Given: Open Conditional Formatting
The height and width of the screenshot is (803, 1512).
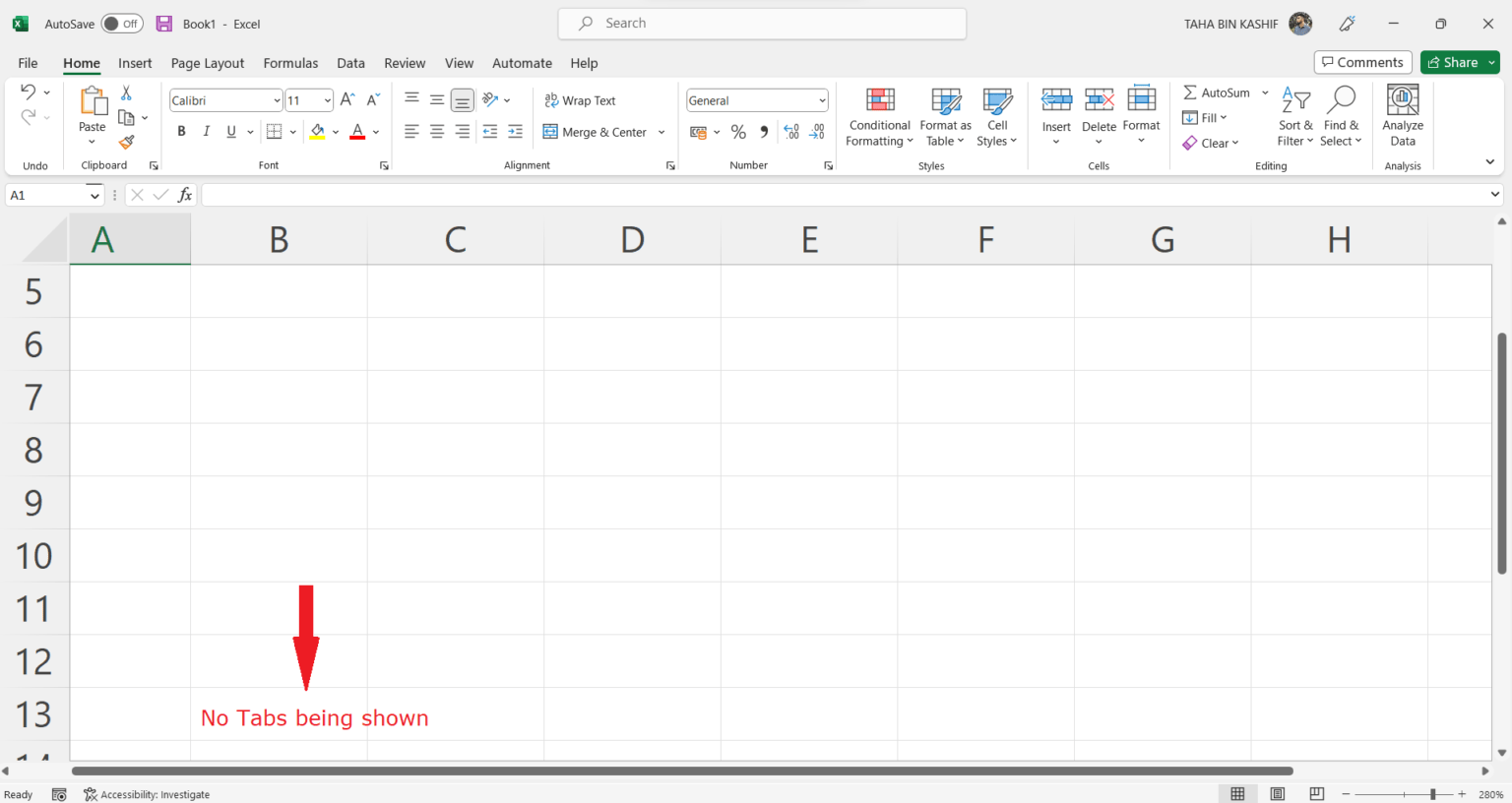Looking at the screenshot, I should click(879, 117).
